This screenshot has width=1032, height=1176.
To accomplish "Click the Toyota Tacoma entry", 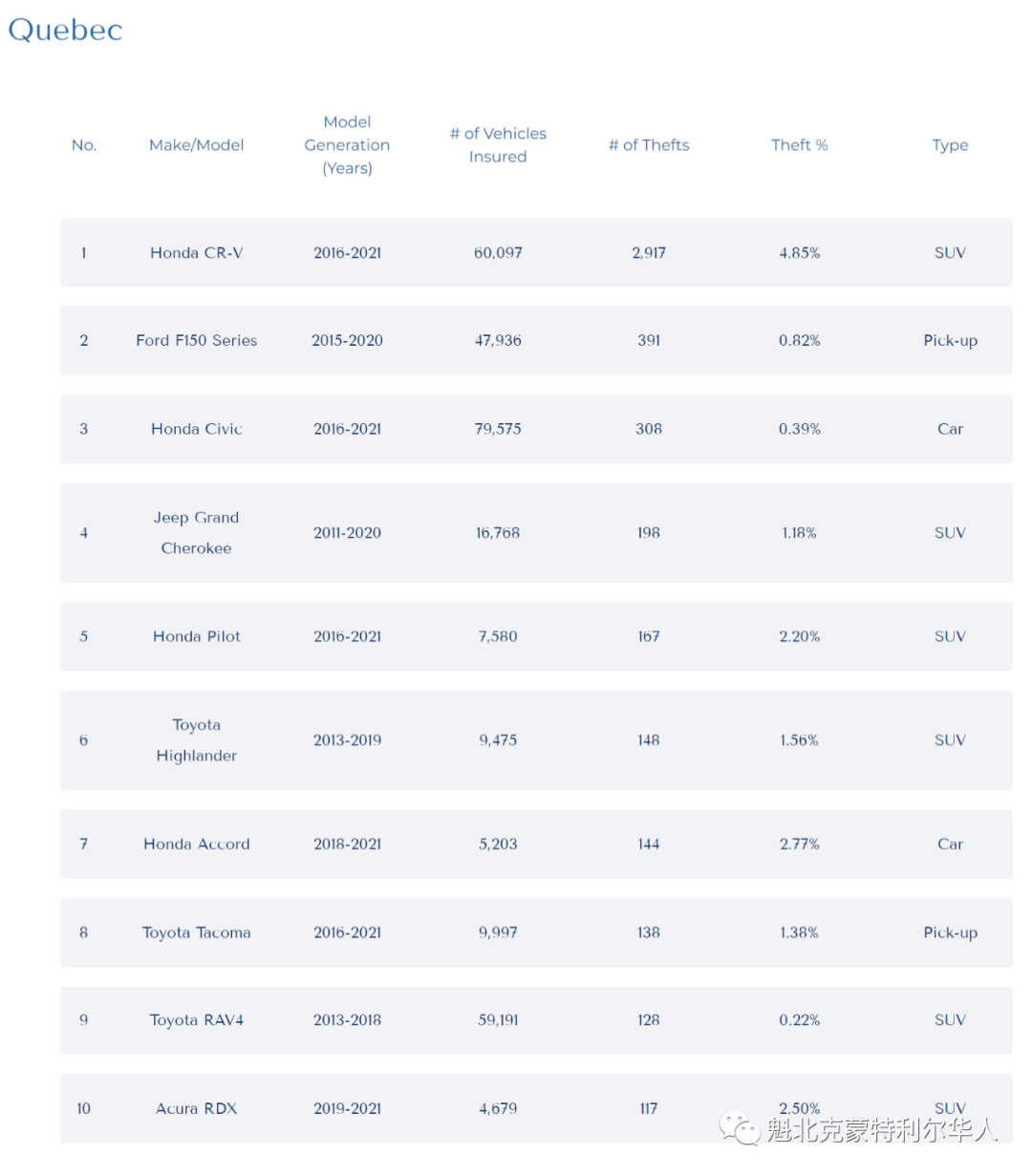I will [197, 932].
